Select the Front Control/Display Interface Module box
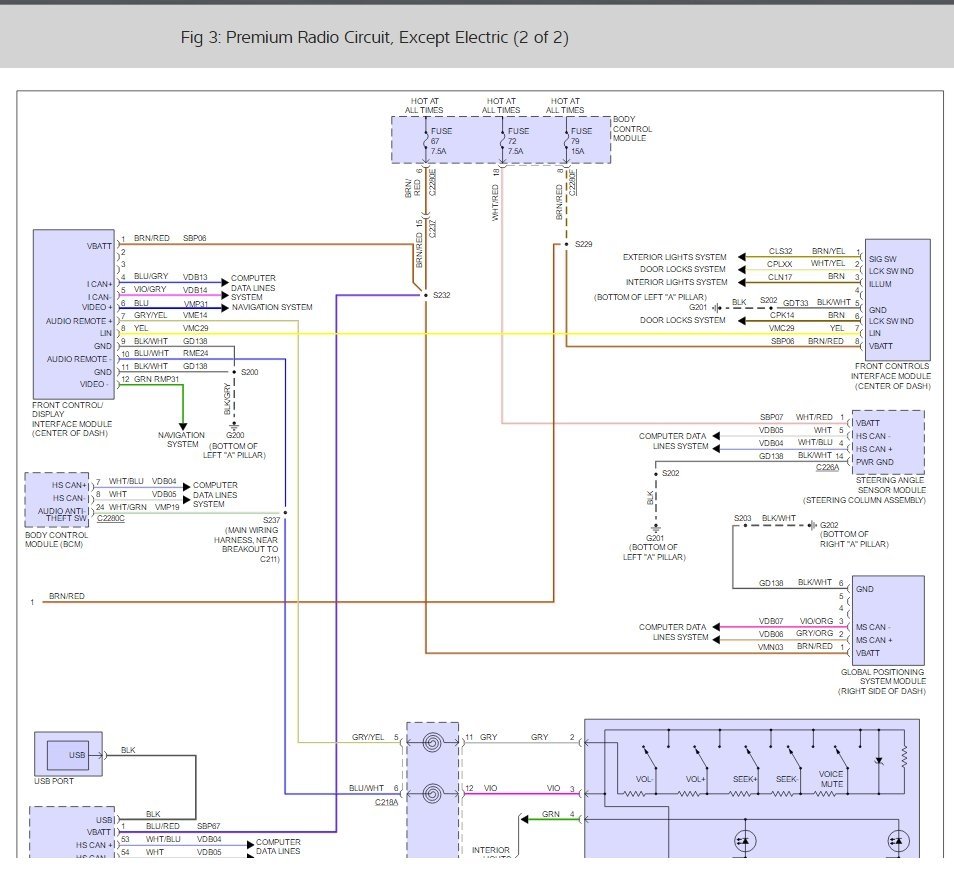954x870 pixels. (74, 313)
